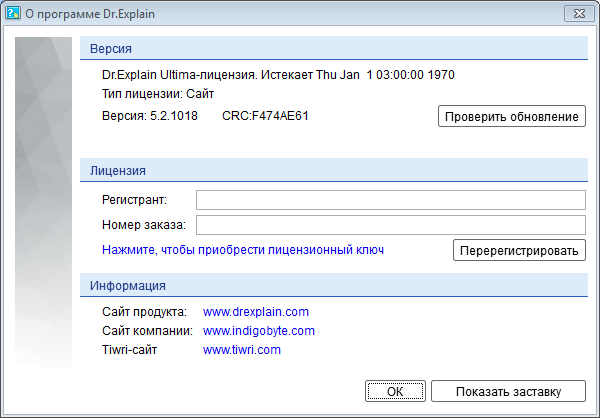Click the Dr.Explain icon in title bar
The width and height of the screenshot is (600, 418).
[x=14, y=13]
